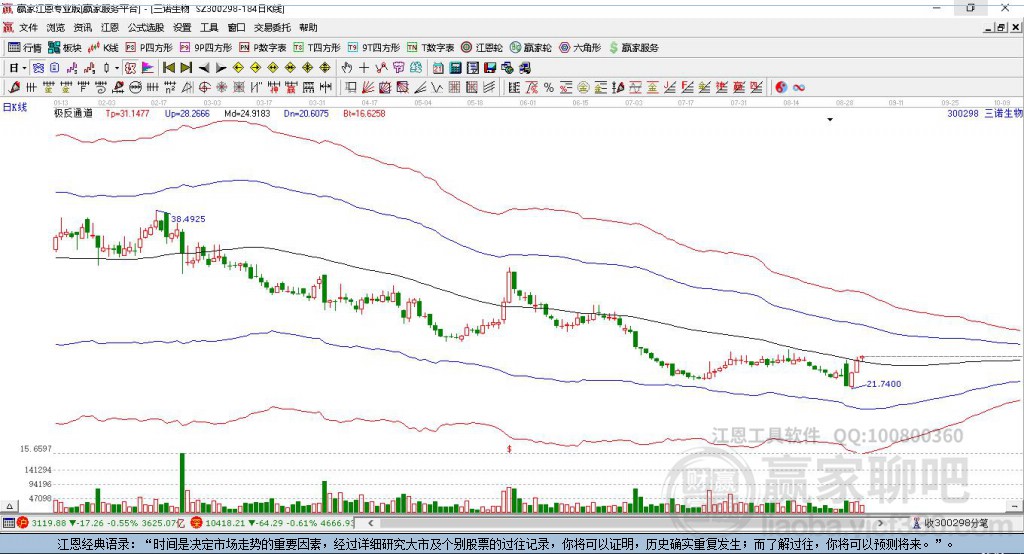
Task: Select the red fan lines tool
Action: pos(368,87)
